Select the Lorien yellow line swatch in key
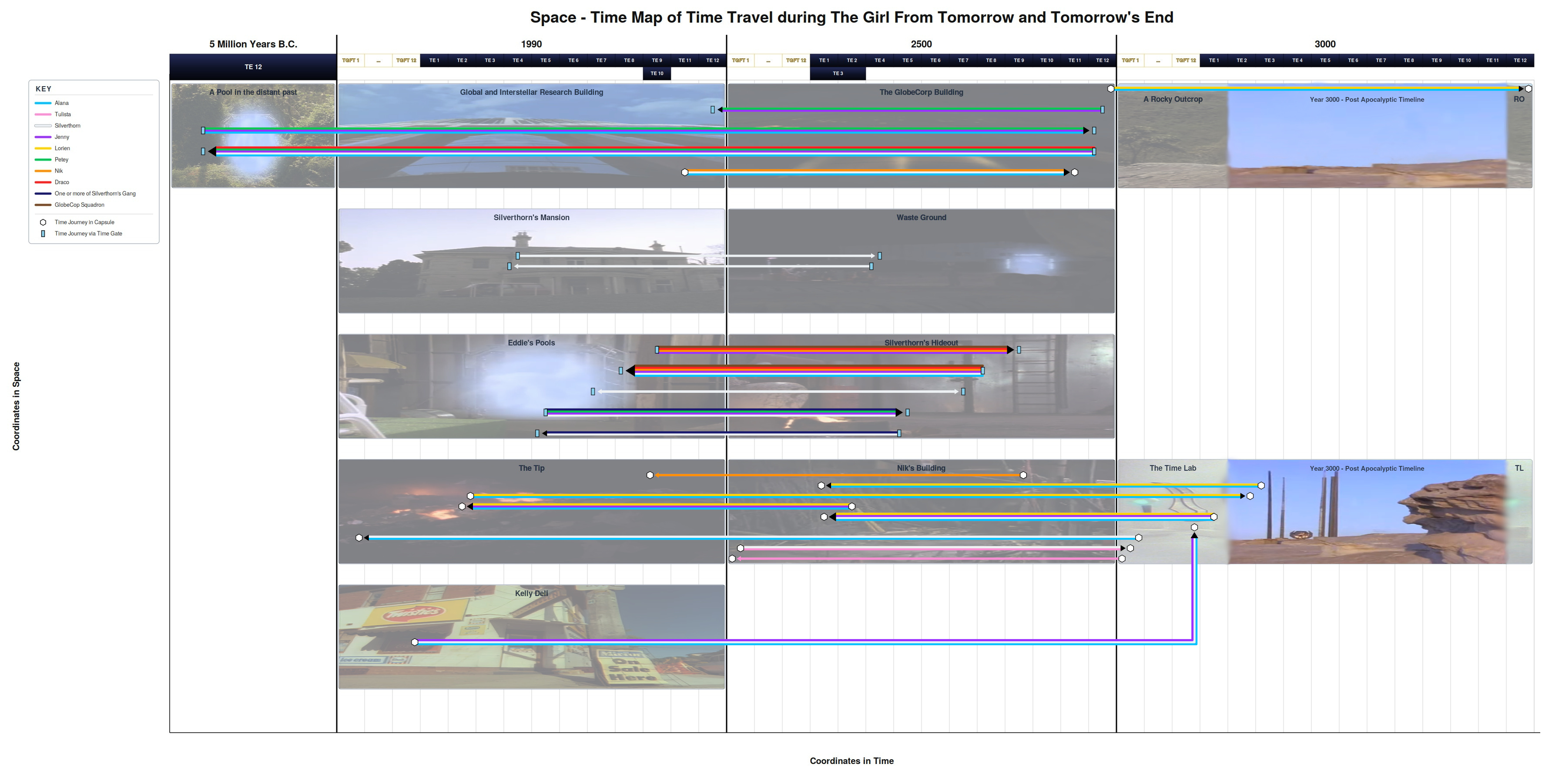Screen dimensions: 1562x784 click(x=43, y=148)
